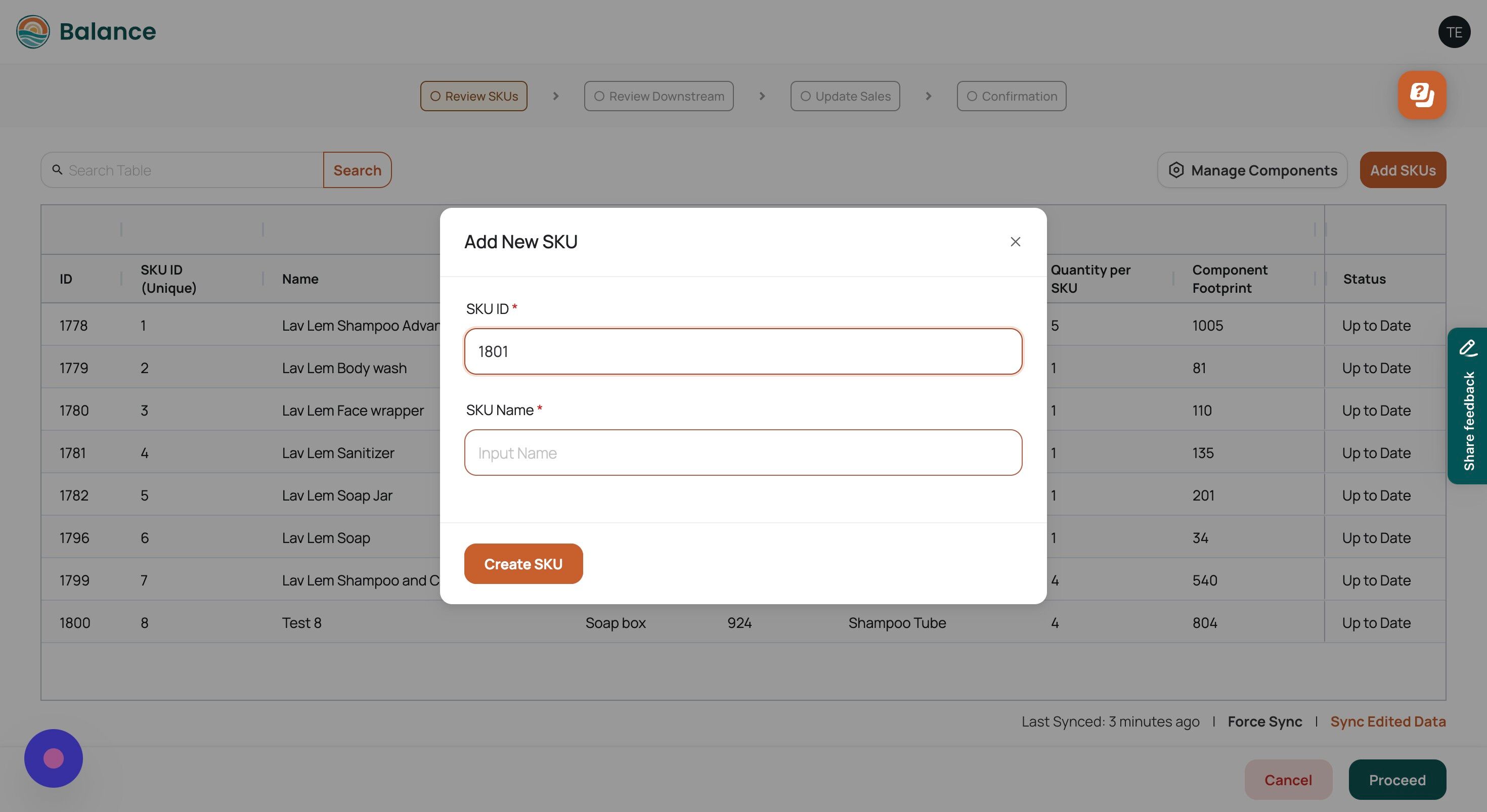Open Manage Components
Screen dimensions: 1487x812
click(x=1252, y=170)
